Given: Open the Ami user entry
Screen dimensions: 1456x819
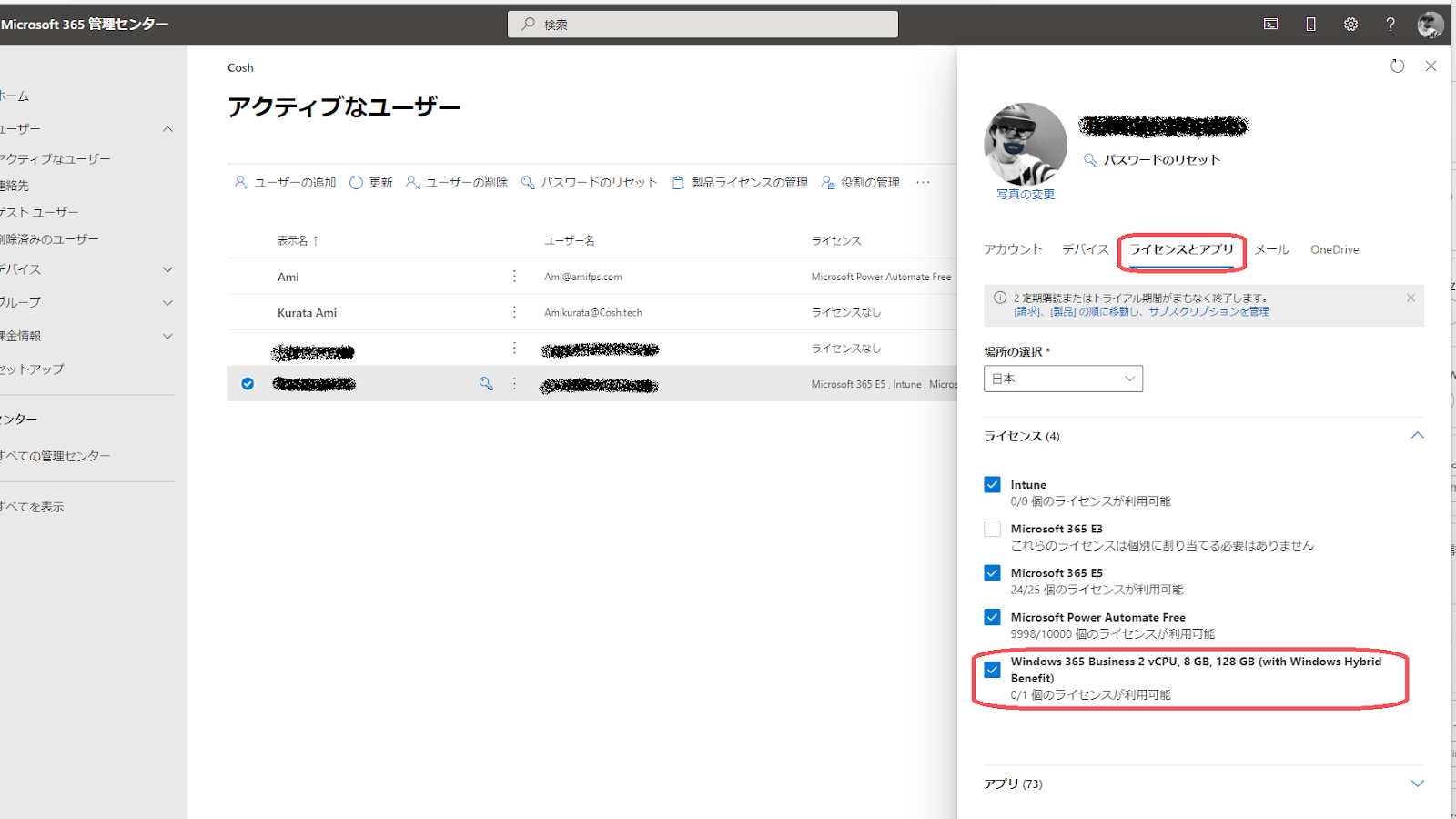Looking at the screenshot, I should [288, 277].
